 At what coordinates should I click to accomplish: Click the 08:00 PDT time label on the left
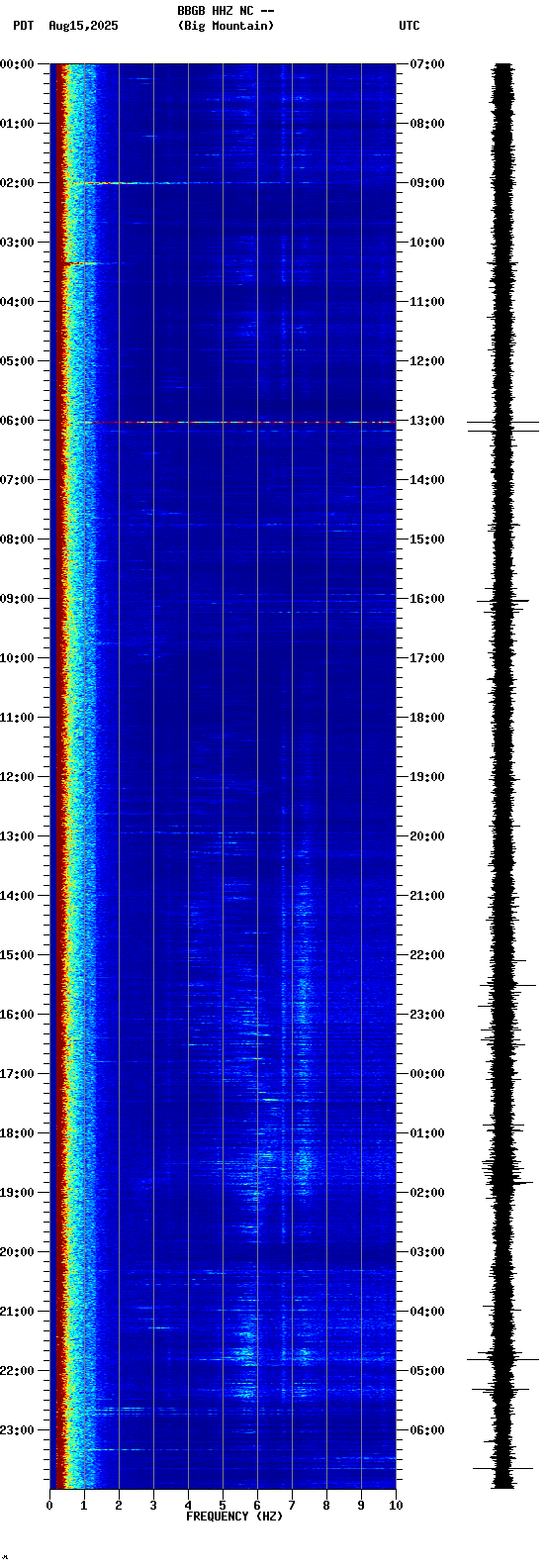pyautogui.click(x=17, y=539)
